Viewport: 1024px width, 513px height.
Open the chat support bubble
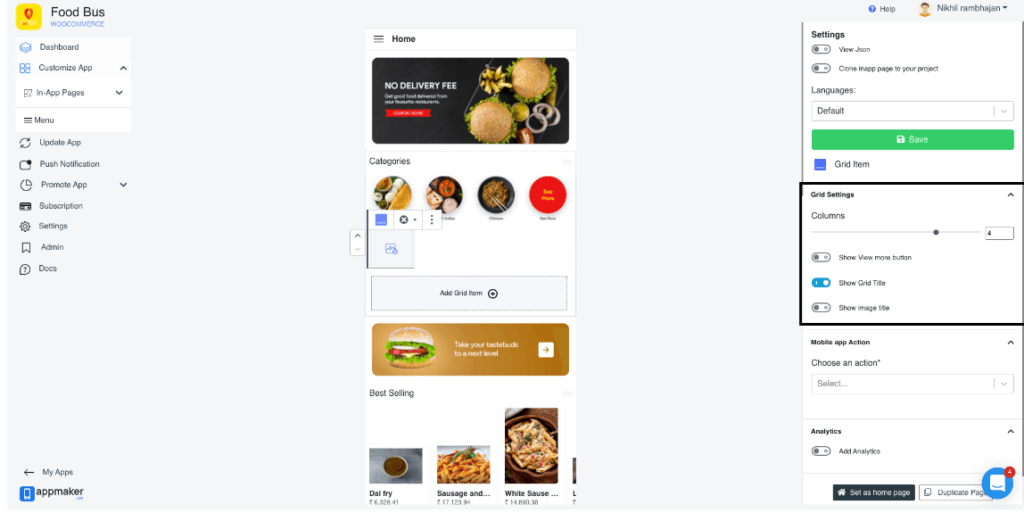[997, 483]
